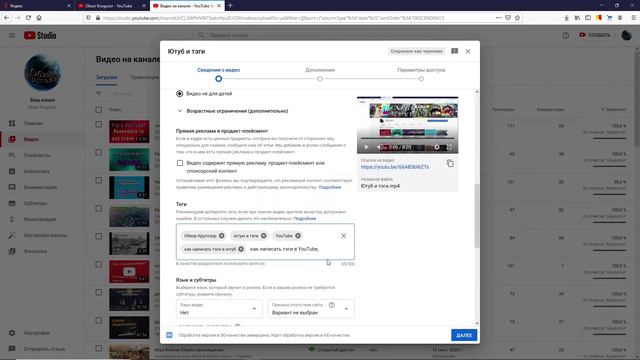Go to browser home page icon
Screen dimensions: 640x360
pos(39,18)
